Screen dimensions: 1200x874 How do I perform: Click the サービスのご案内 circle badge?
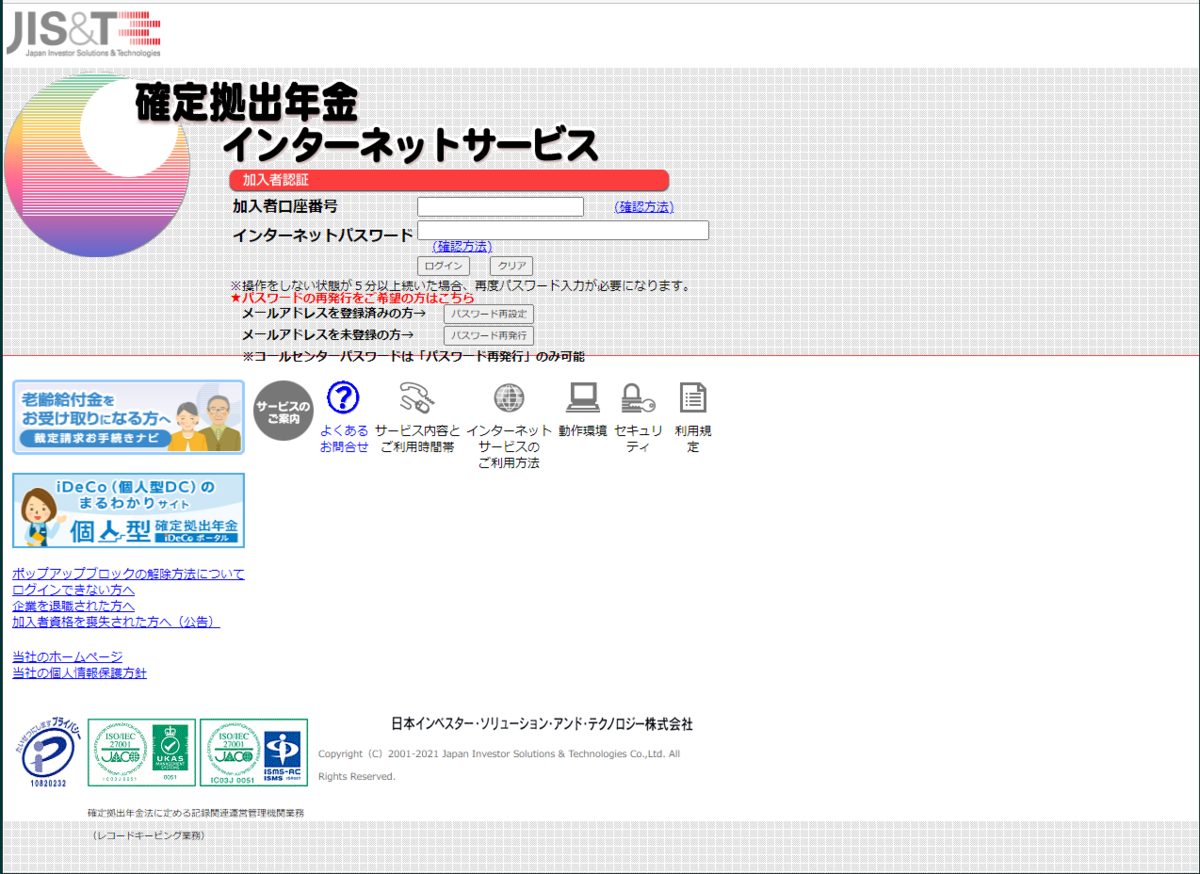(x=283, y=409)
